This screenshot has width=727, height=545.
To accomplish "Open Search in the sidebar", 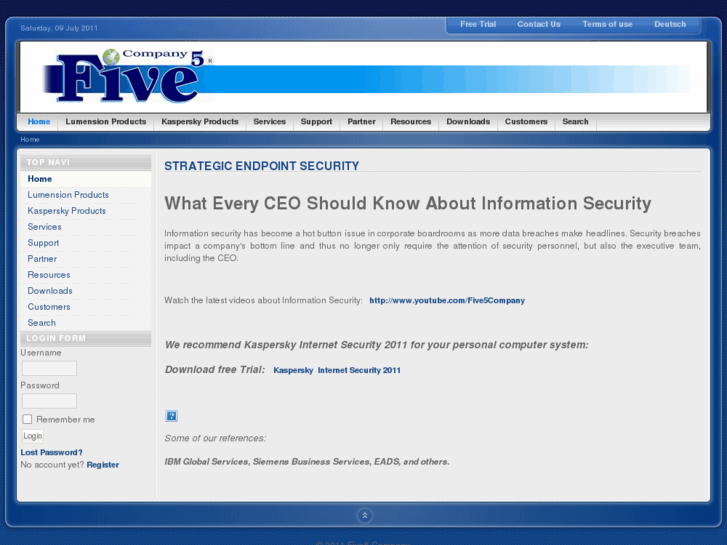I will (86, 323).
